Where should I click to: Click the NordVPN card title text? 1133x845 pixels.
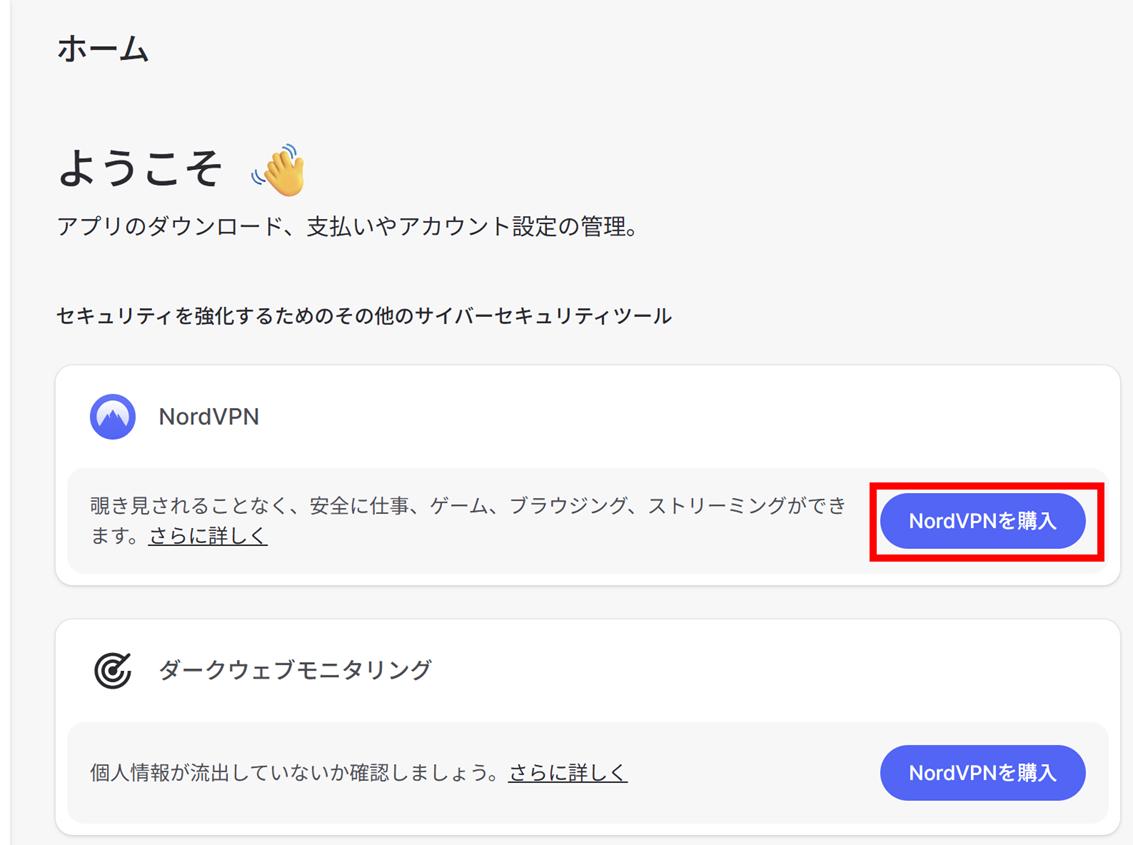pyautogui.click(x=209, y=416)
